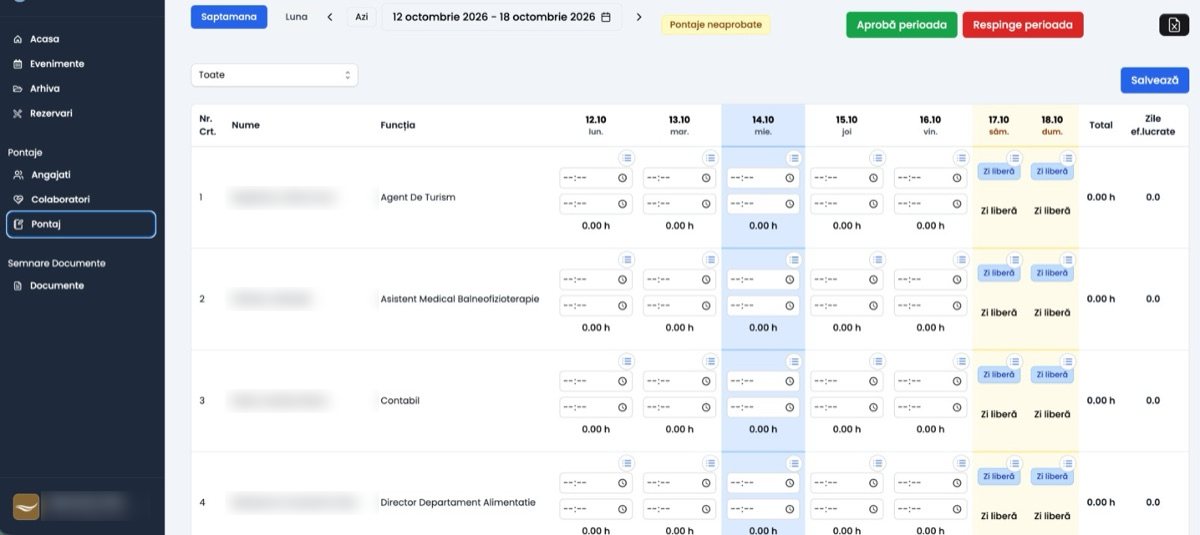Open list icon for Agent De Turism Tuesday

click(x=710, y=158)
